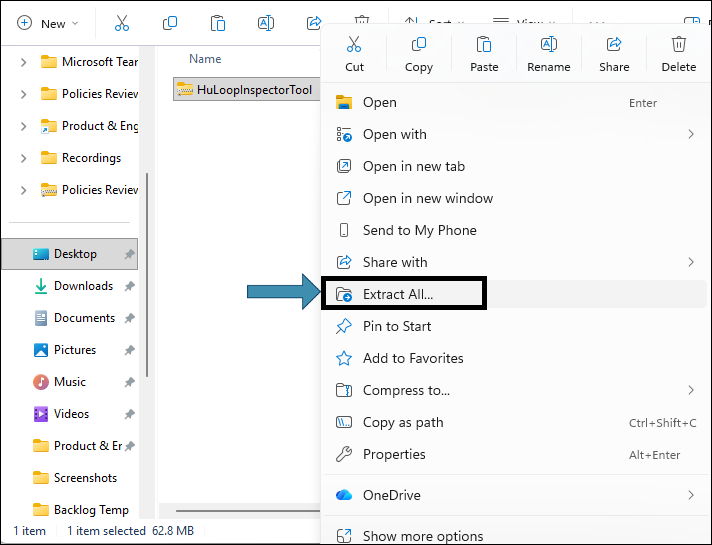Select Desktop in quick access
This screenshot has height=545, width=712.
(70, 254)
